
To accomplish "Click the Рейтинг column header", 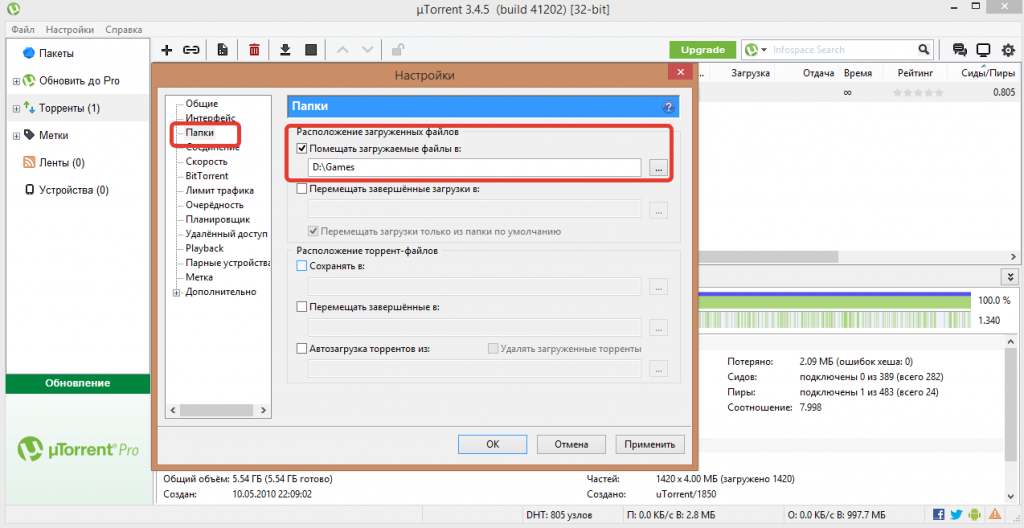I will pos(915,73).
